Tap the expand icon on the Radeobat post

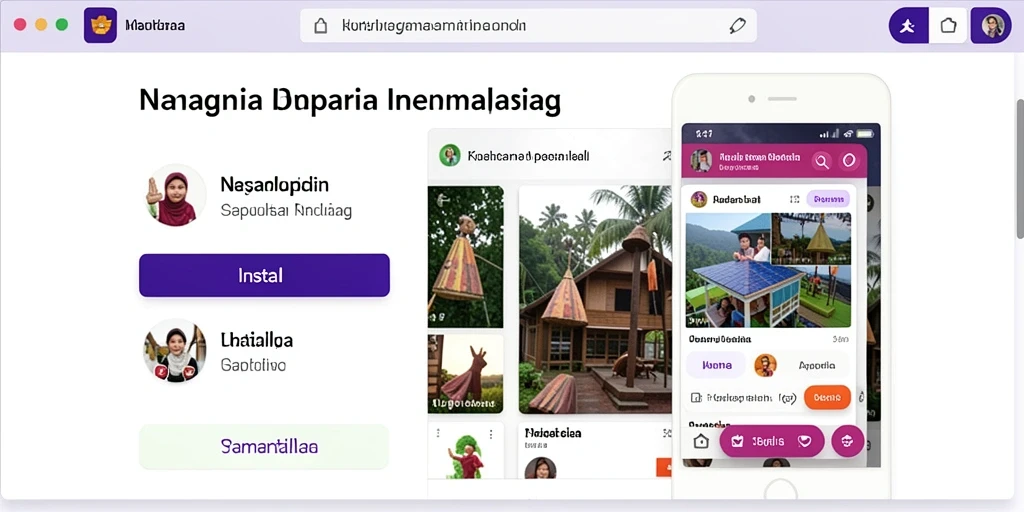[794, 199]
